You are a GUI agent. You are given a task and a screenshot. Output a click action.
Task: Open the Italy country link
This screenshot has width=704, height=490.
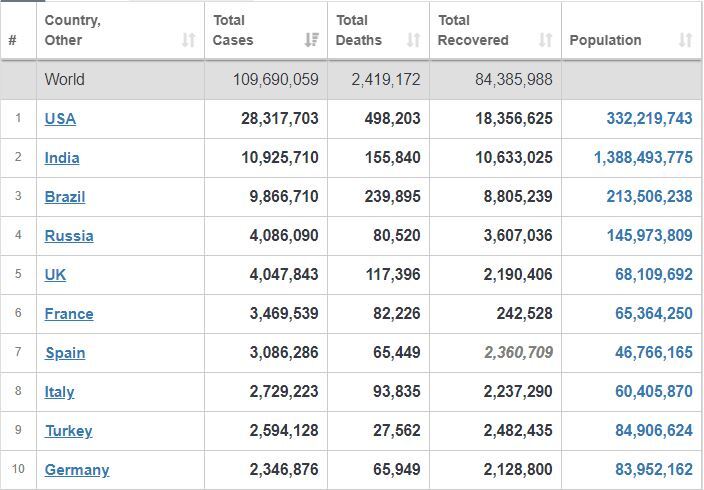[x=59, y=392]
